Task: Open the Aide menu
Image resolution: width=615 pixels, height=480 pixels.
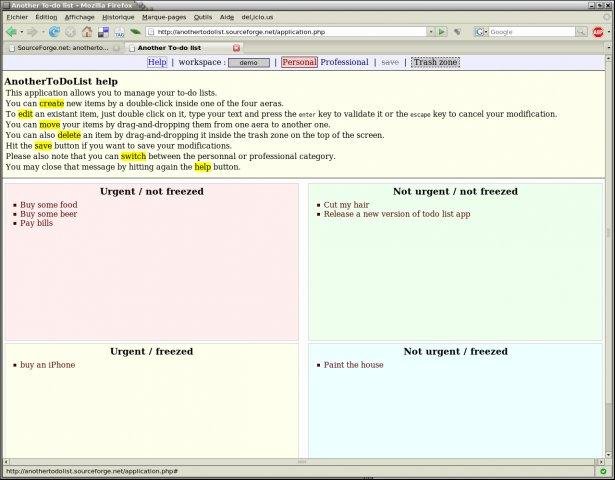Action: [x=227, y=17]
